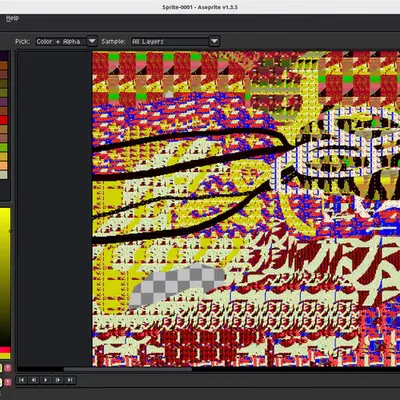This screenshot has width=400, height=400.
Task: Jump to first frame in timeline
Action: click(x=22, y=380)
